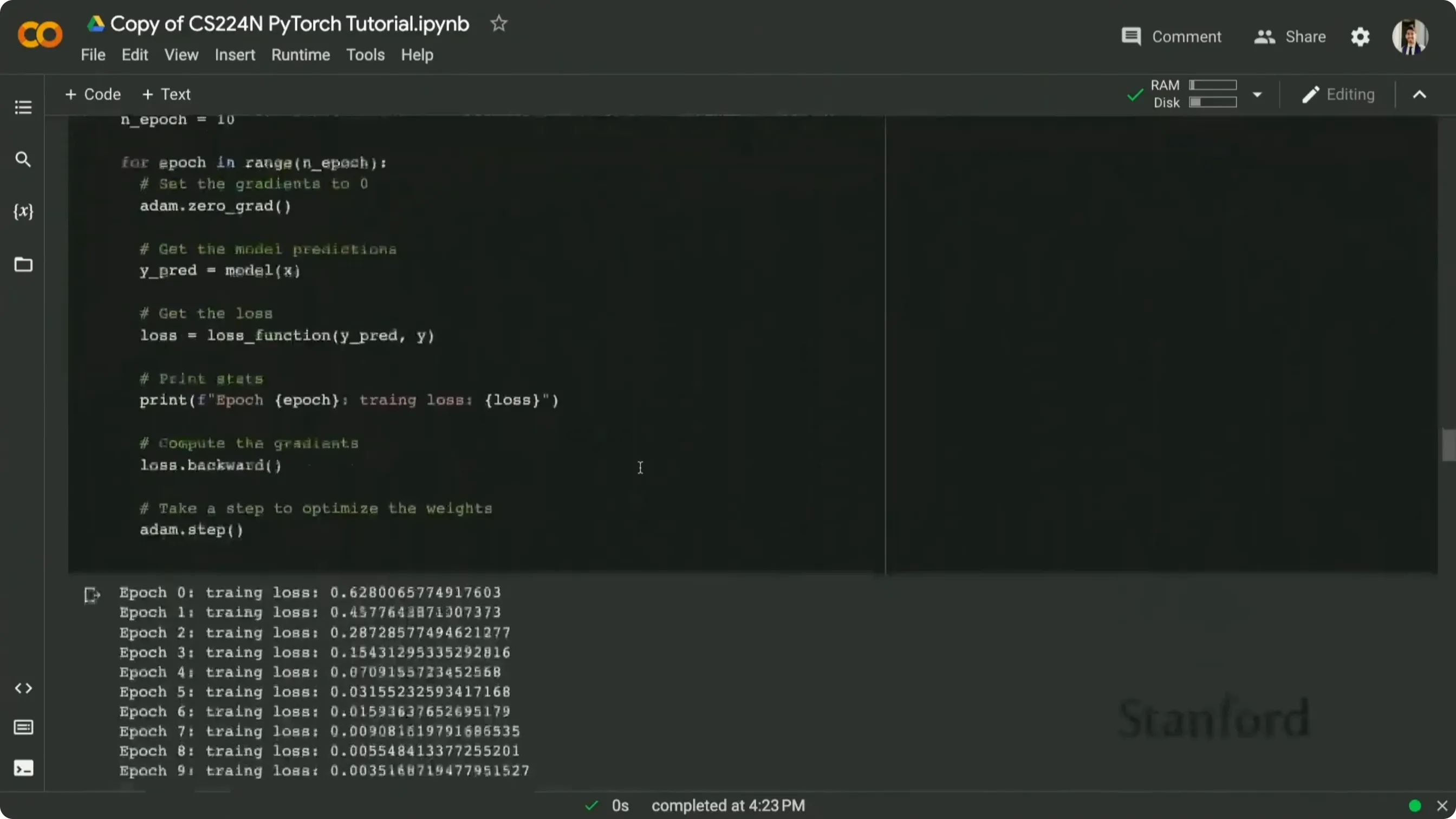Close the status bar with X
Viewport: 1456px width, 819px height.
click(x=1442, y=805)
